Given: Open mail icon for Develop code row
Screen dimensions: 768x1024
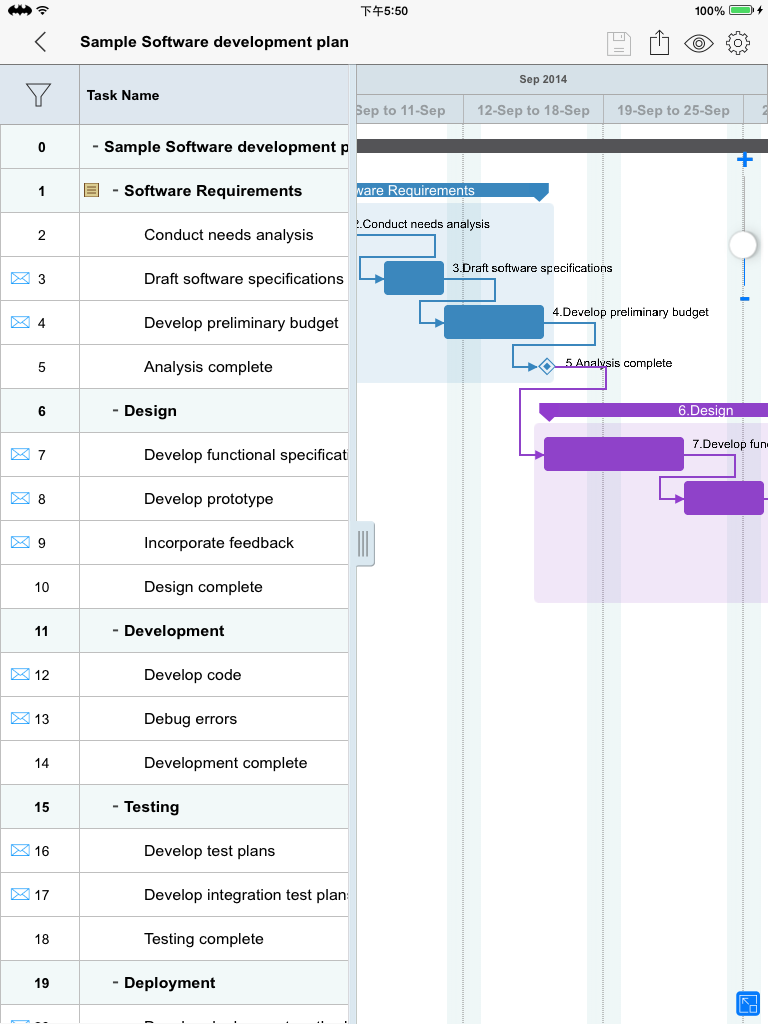Looking at the screenshot, I should tap(20, 674).
